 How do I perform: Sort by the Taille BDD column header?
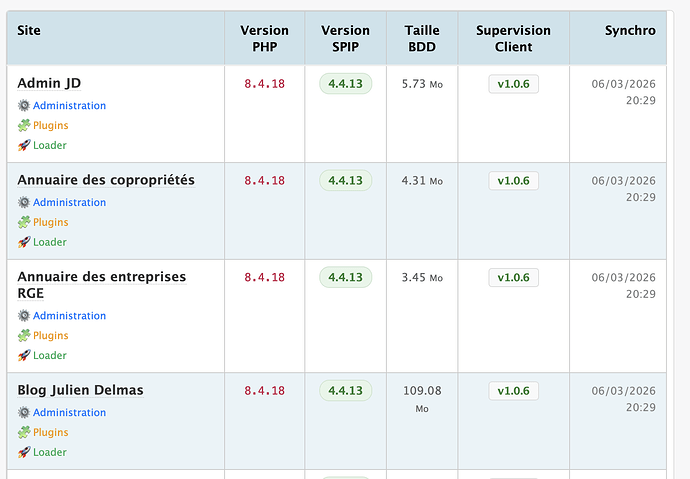click(x=422, y=38)
